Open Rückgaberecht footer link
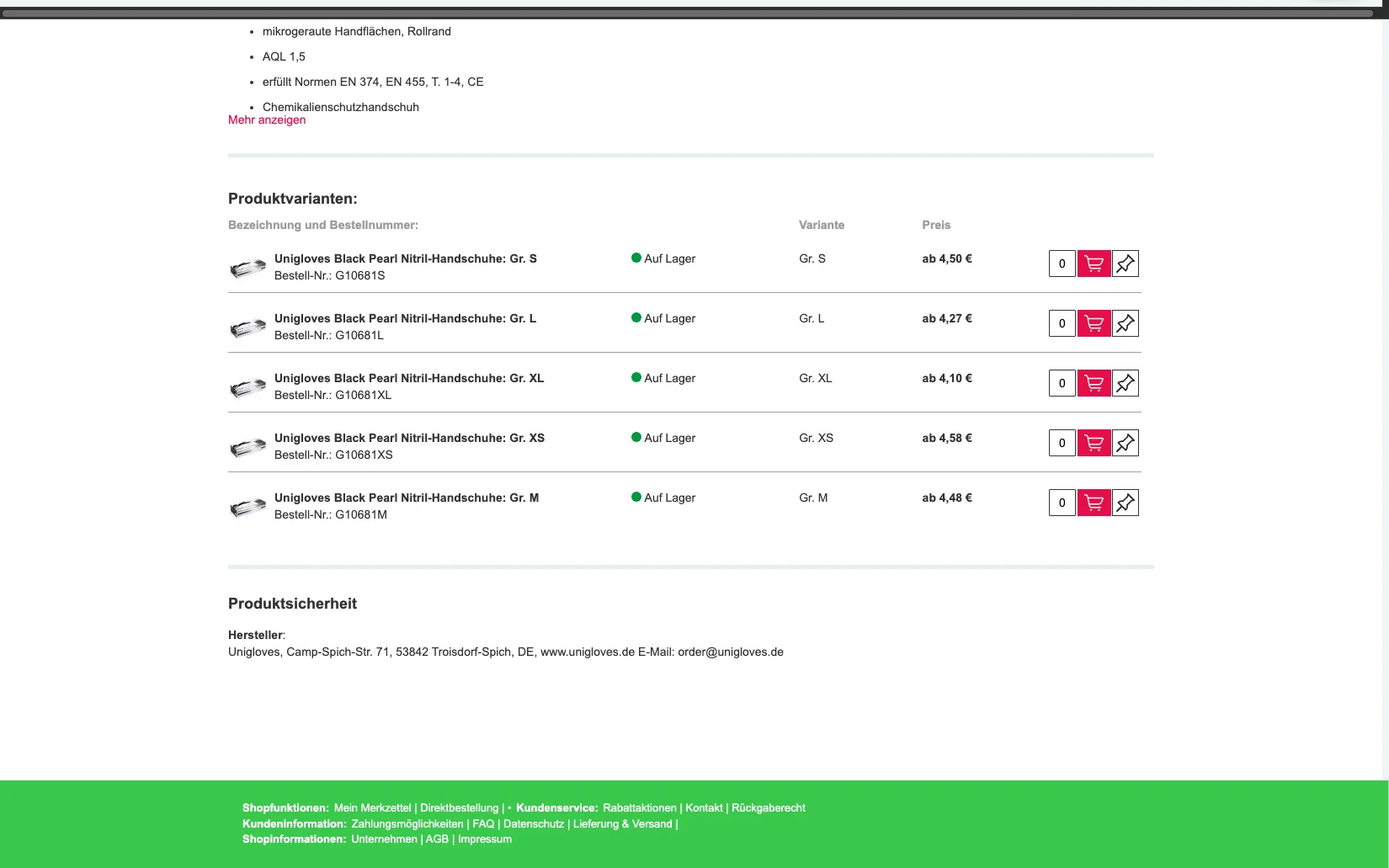 (769, 807)
